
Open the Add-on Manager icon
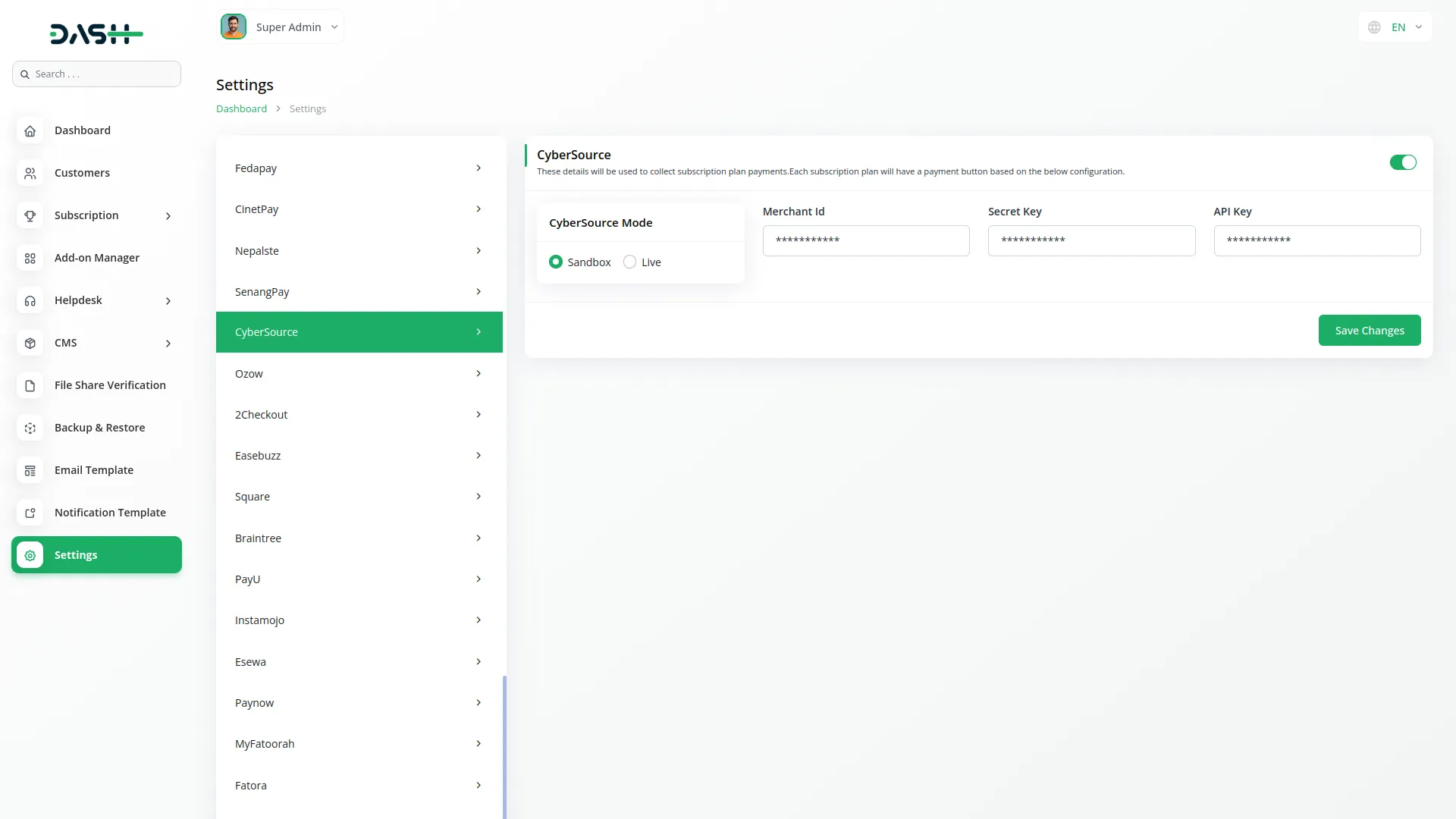pos(30,258)
